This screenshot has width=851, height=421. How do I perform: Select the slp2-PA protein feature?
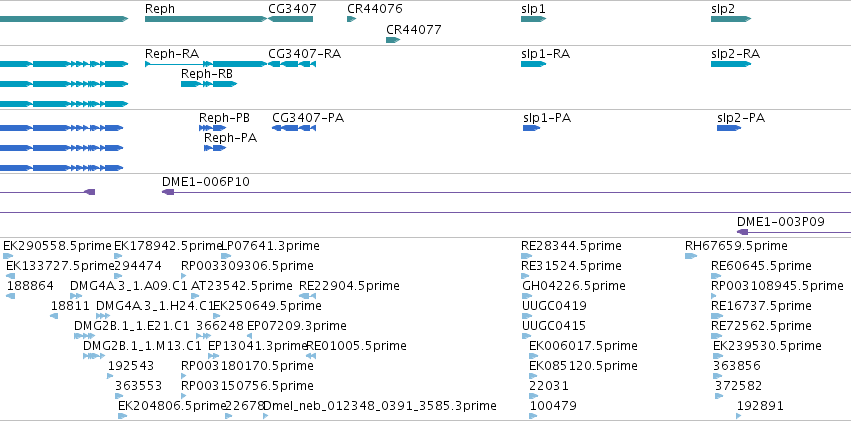point(729,128)
